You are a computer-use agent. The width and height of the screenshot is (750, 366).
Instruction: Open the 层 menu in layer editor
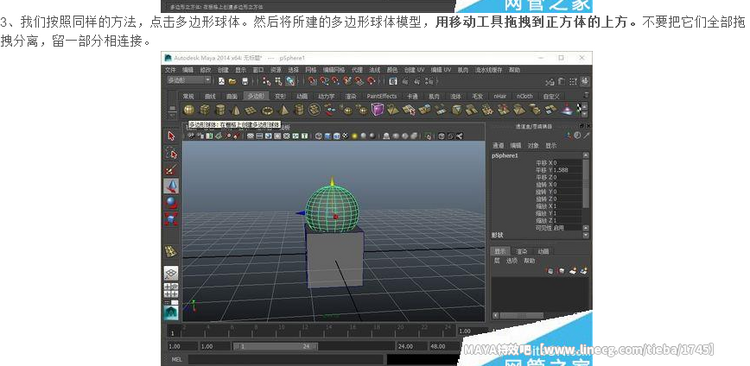pos(497,261)
